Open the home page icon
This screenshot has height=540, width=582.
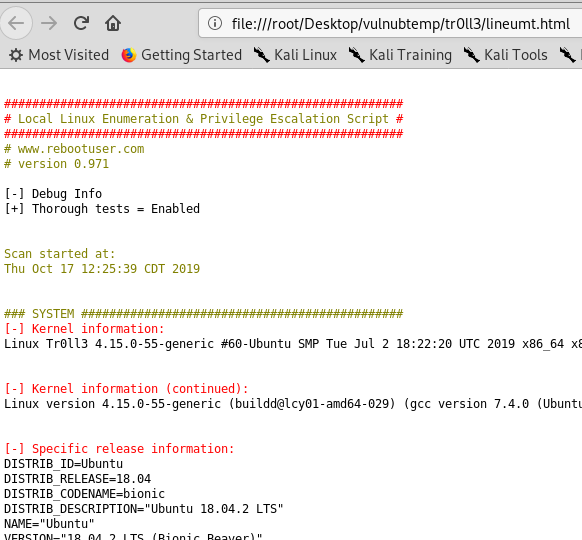113,23
